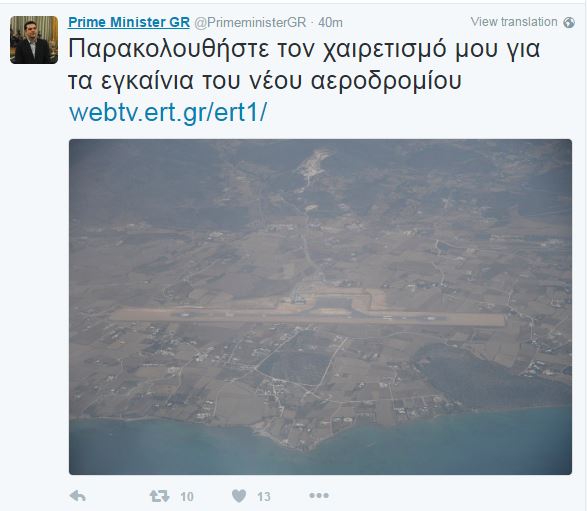
Task: Open the more options ellipsis icon
Action: coord(319,496)
